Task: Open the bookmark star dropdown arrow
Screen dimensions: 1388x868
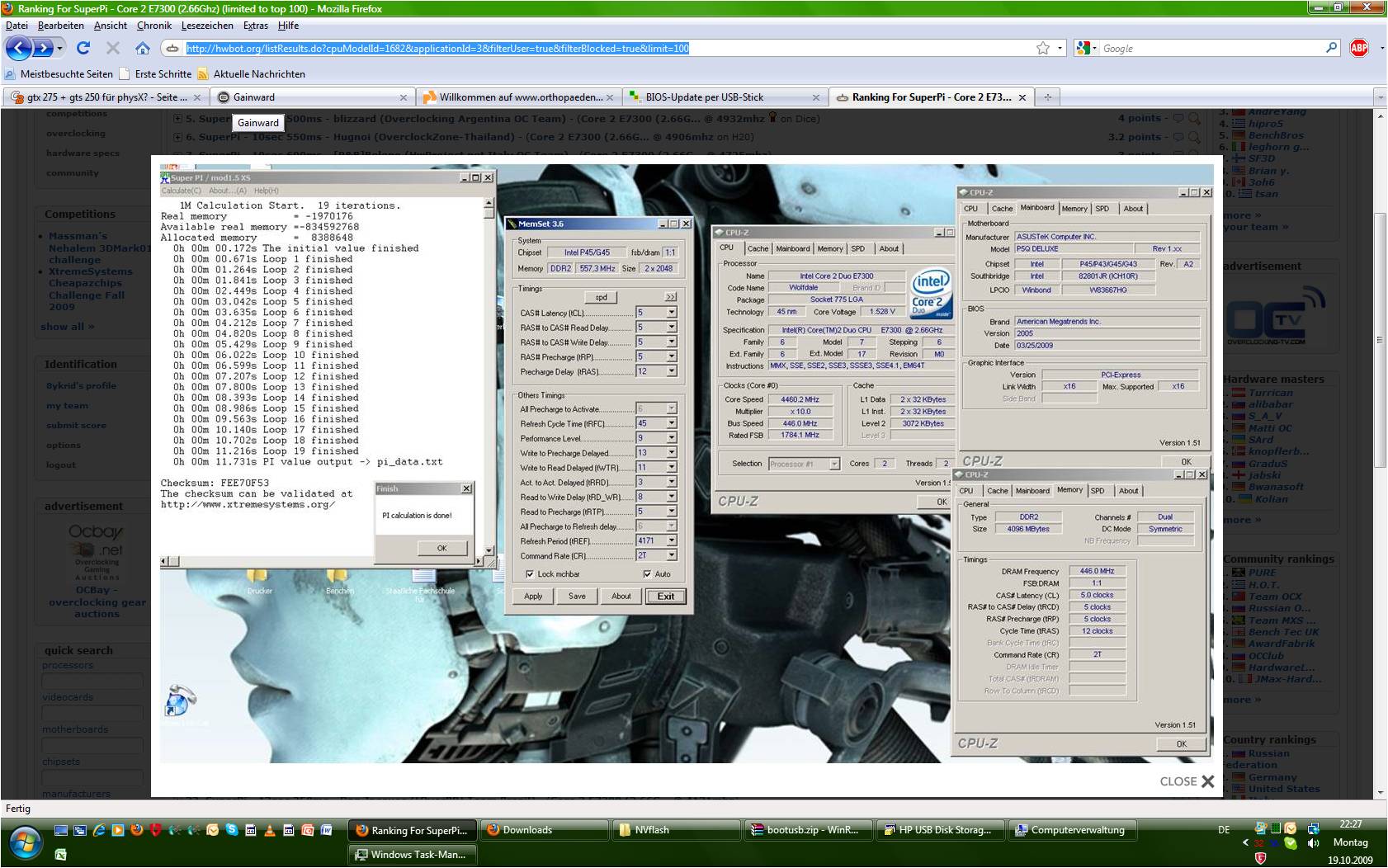Action: pyautogui.click(x=1060, y=49)
